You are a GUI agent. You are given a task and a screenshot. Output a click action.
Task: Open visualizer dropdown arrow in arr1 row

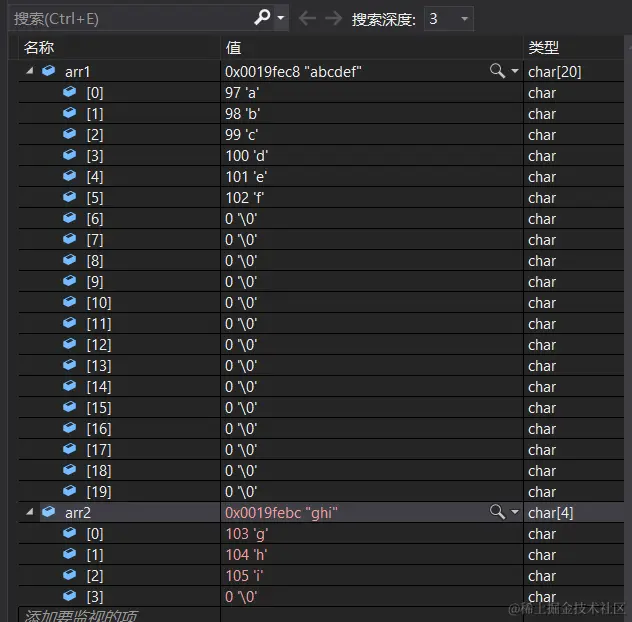[515, 71]
